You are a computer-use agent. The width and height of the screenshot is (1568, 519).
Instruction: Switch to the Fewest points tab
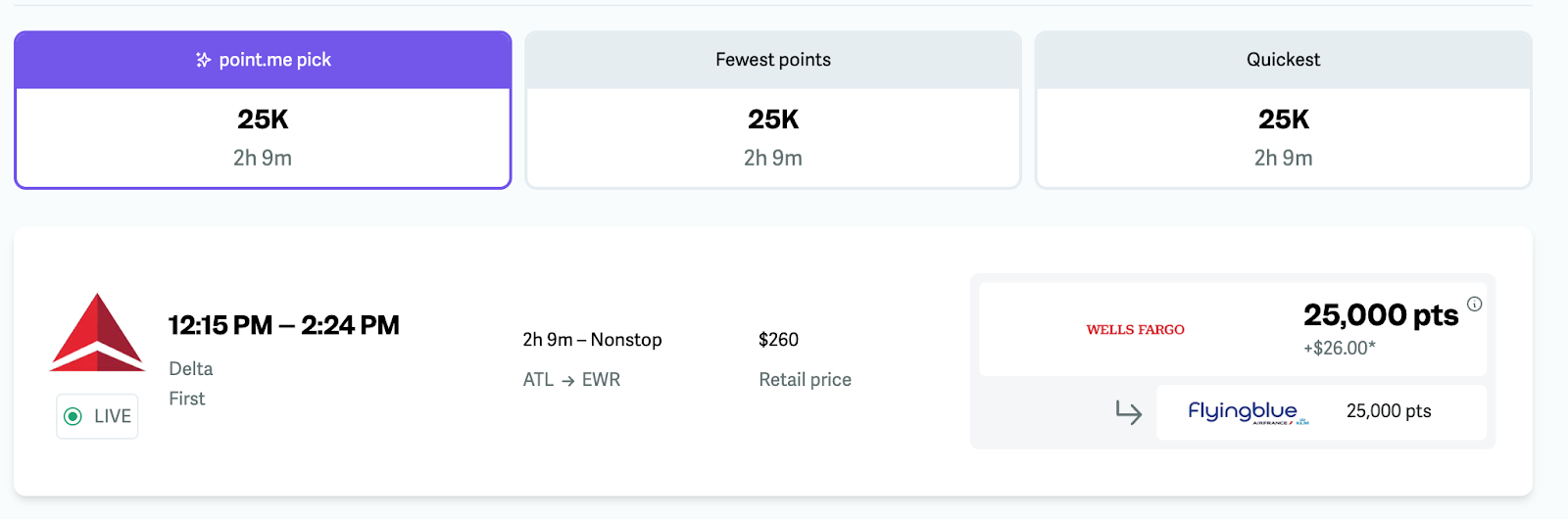773,110
